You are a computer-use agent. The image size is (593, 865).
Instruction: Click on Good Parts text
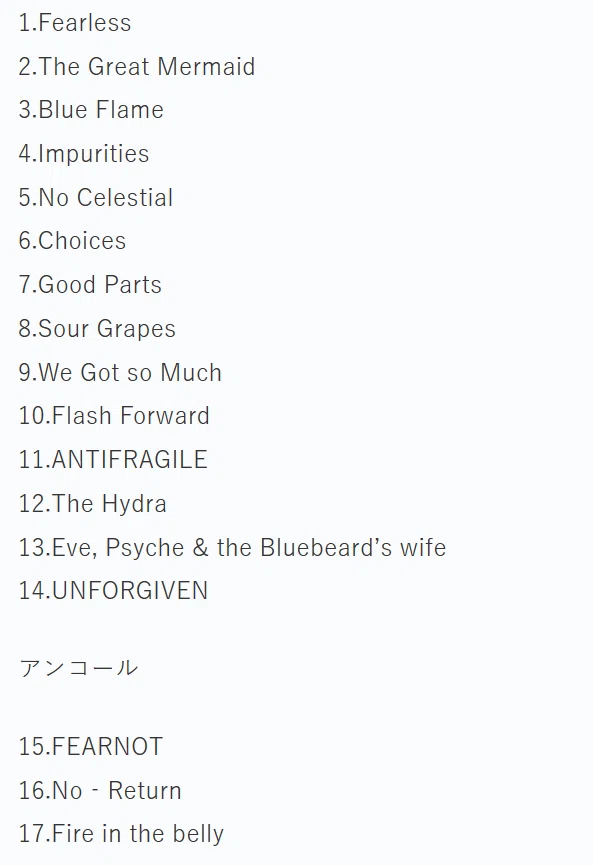[100, 285]
